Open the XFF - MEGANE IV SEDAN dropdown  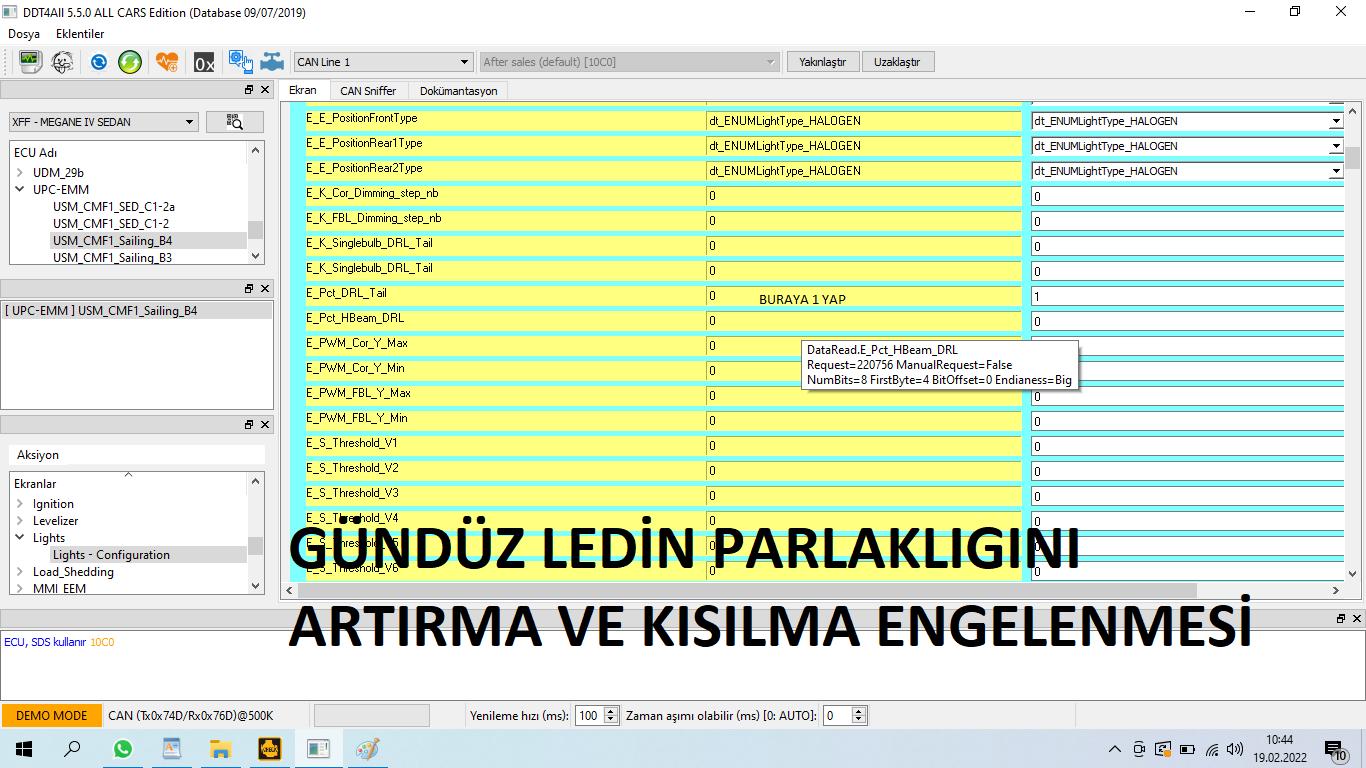coord(103,122)
